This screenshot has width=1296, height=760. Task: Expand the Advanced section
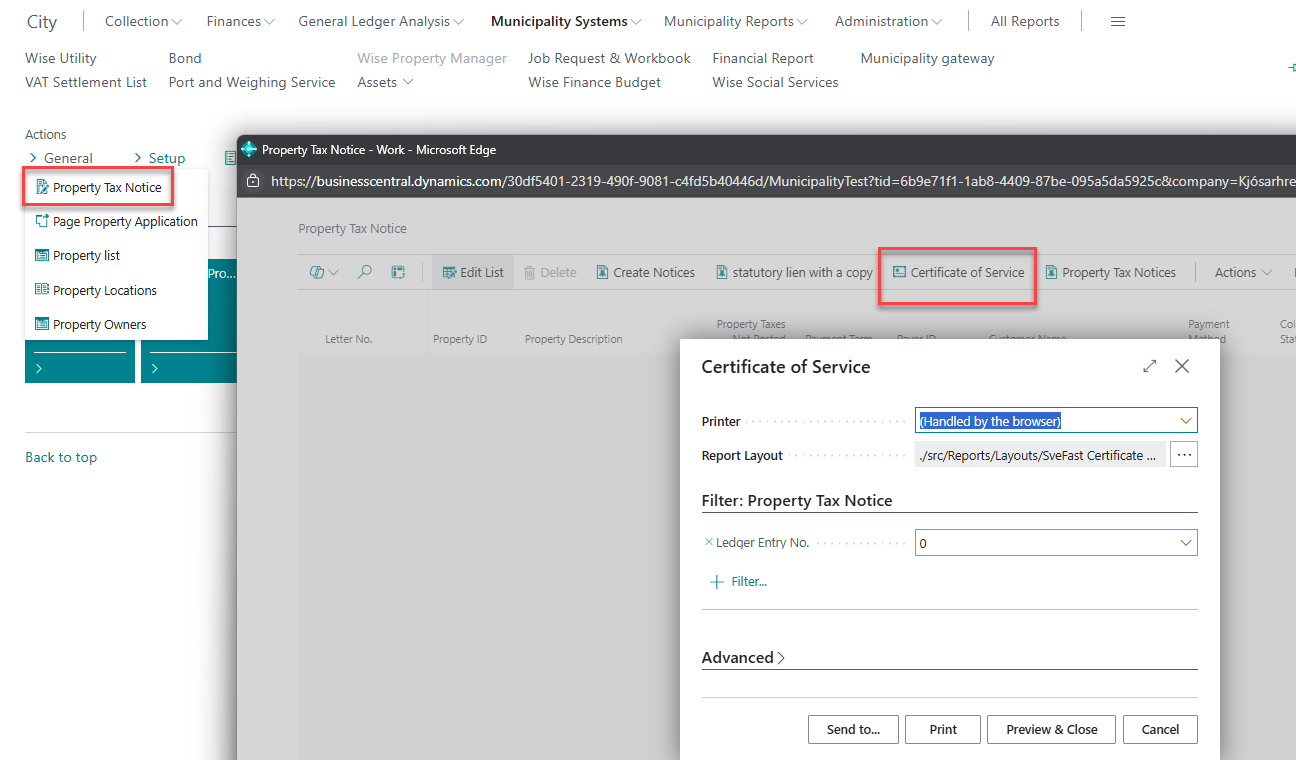743,657
